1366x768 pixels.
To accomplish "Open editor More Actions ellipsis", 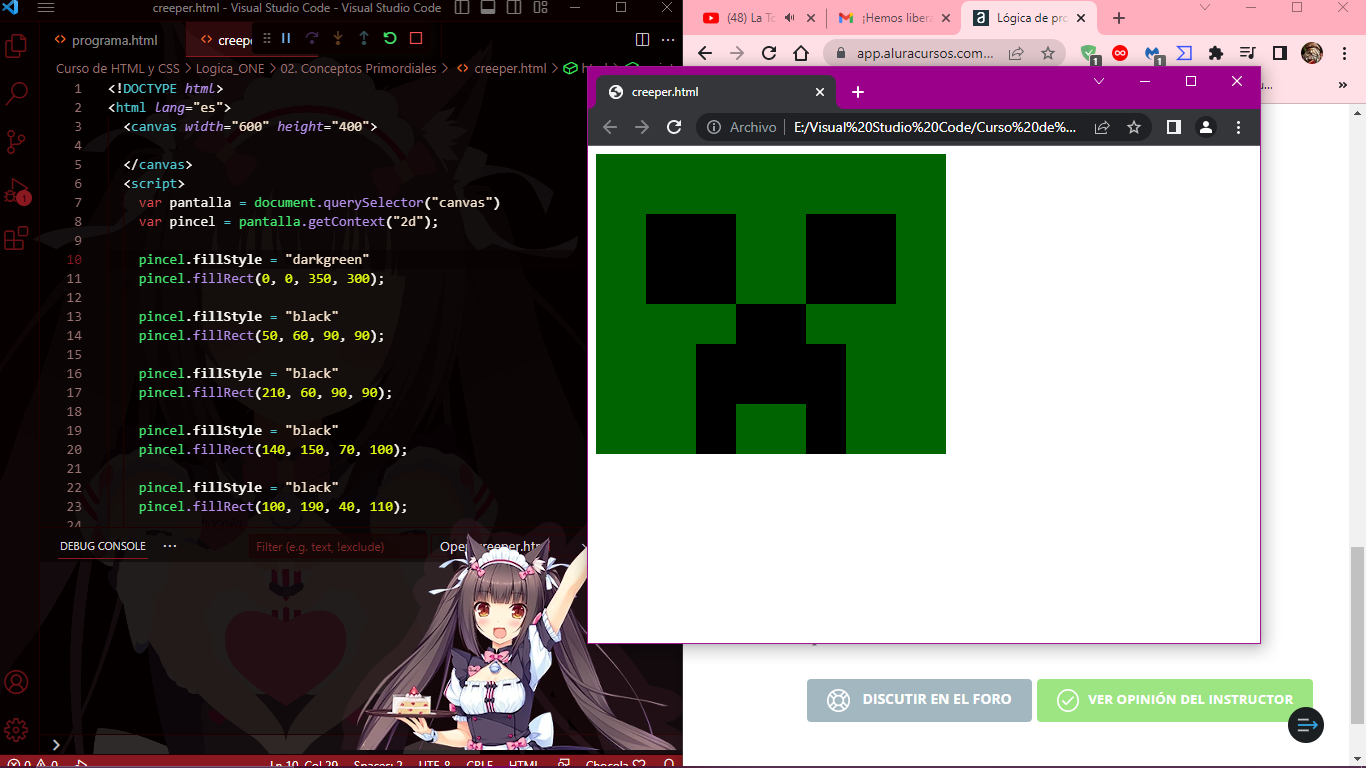I will pyautogui.click(x=669, y=40).
